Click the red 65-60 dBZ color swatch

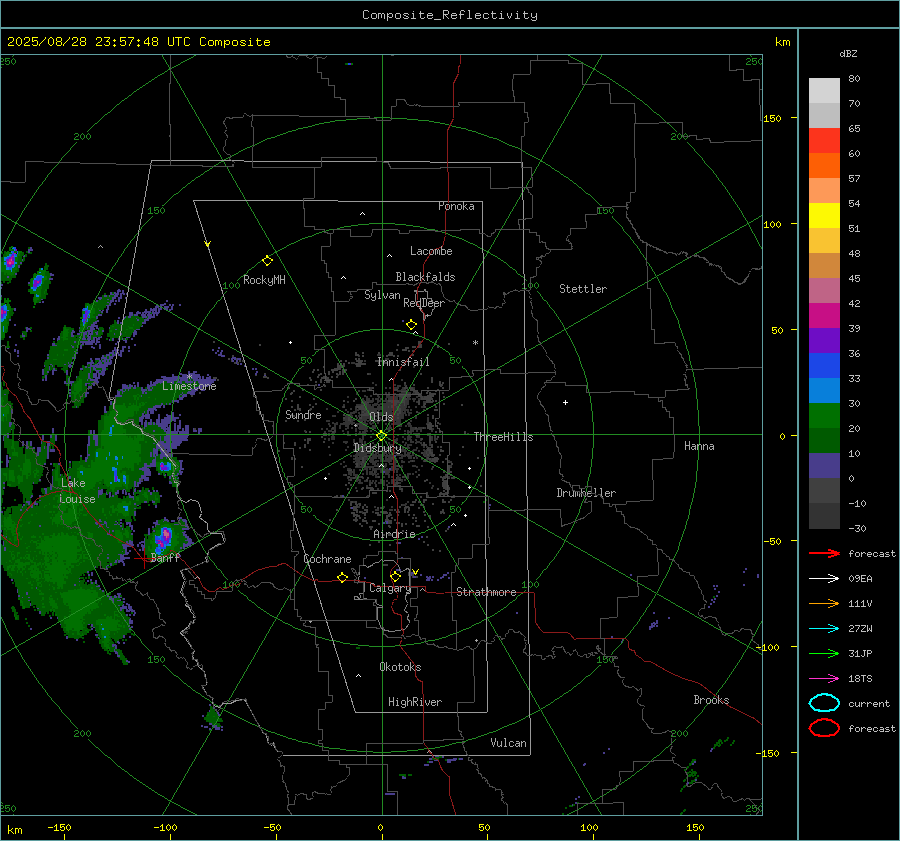pos(824,141)
